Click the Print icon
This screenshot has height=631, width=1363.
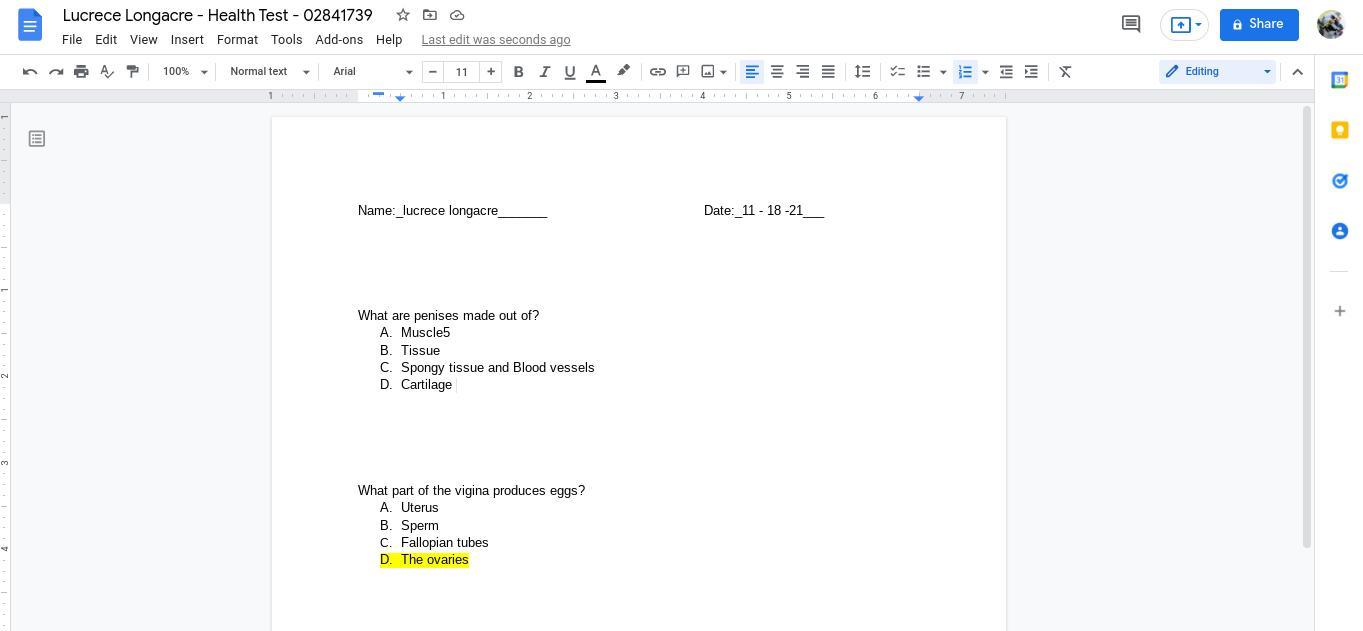(81, 72)
